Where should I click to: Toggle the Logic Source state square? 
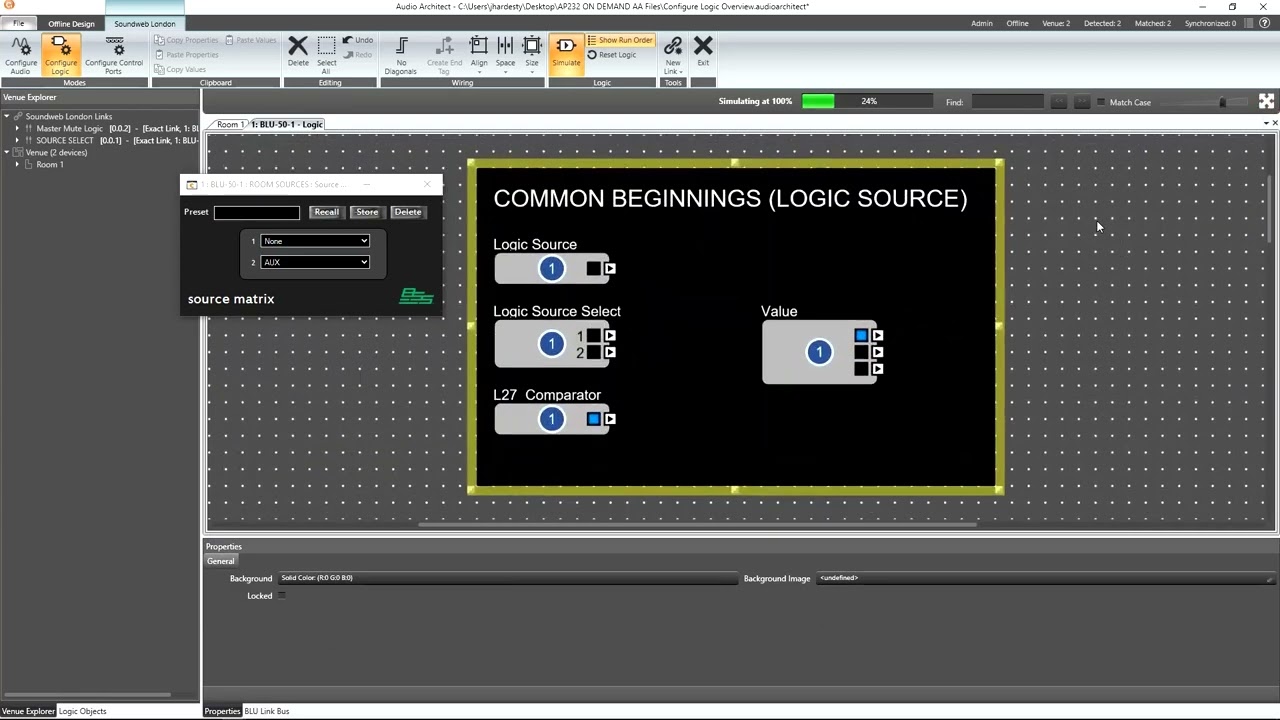(x=594, y=268)
